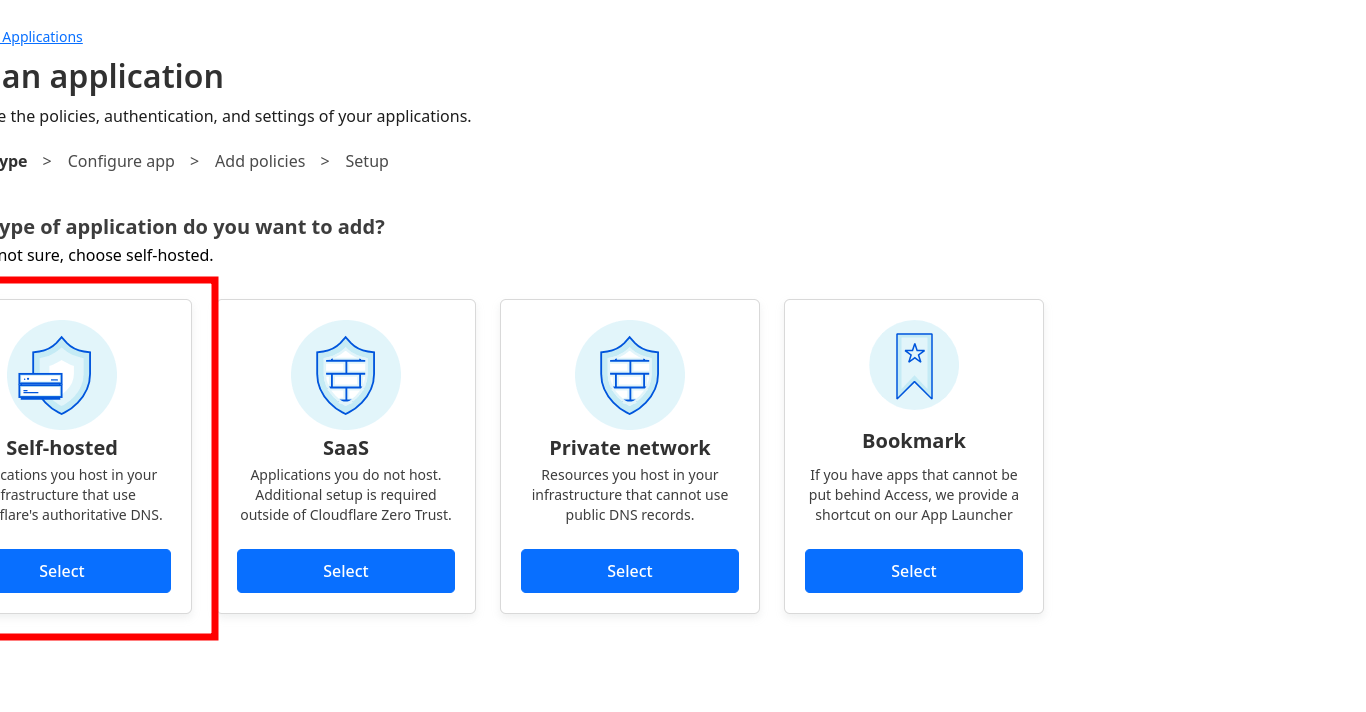Image resolution: width=1366 pixels, height=712 pixels.
Task: Open the Applications breadcrumb link
Action: (42, 36)
